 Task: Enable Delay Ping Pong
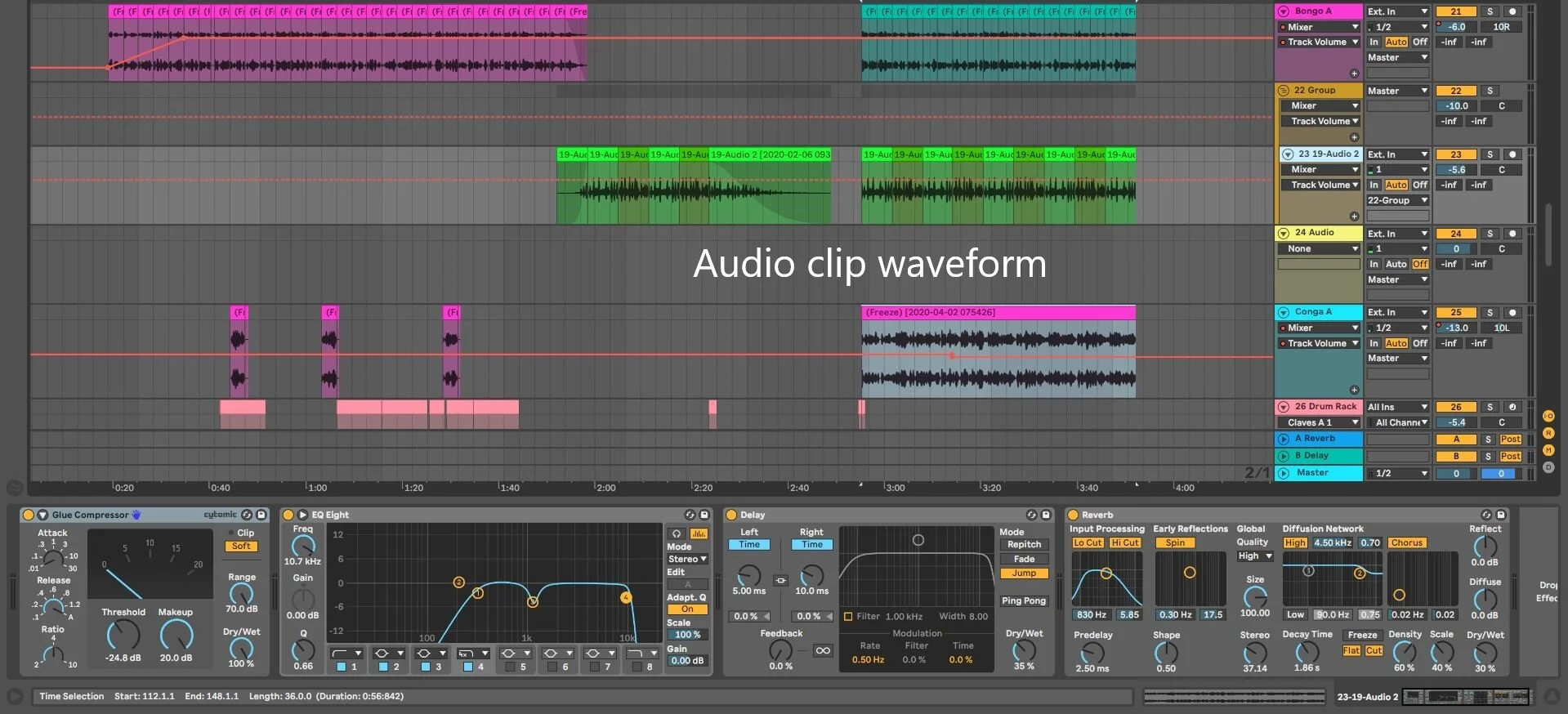pos(1025,601)
